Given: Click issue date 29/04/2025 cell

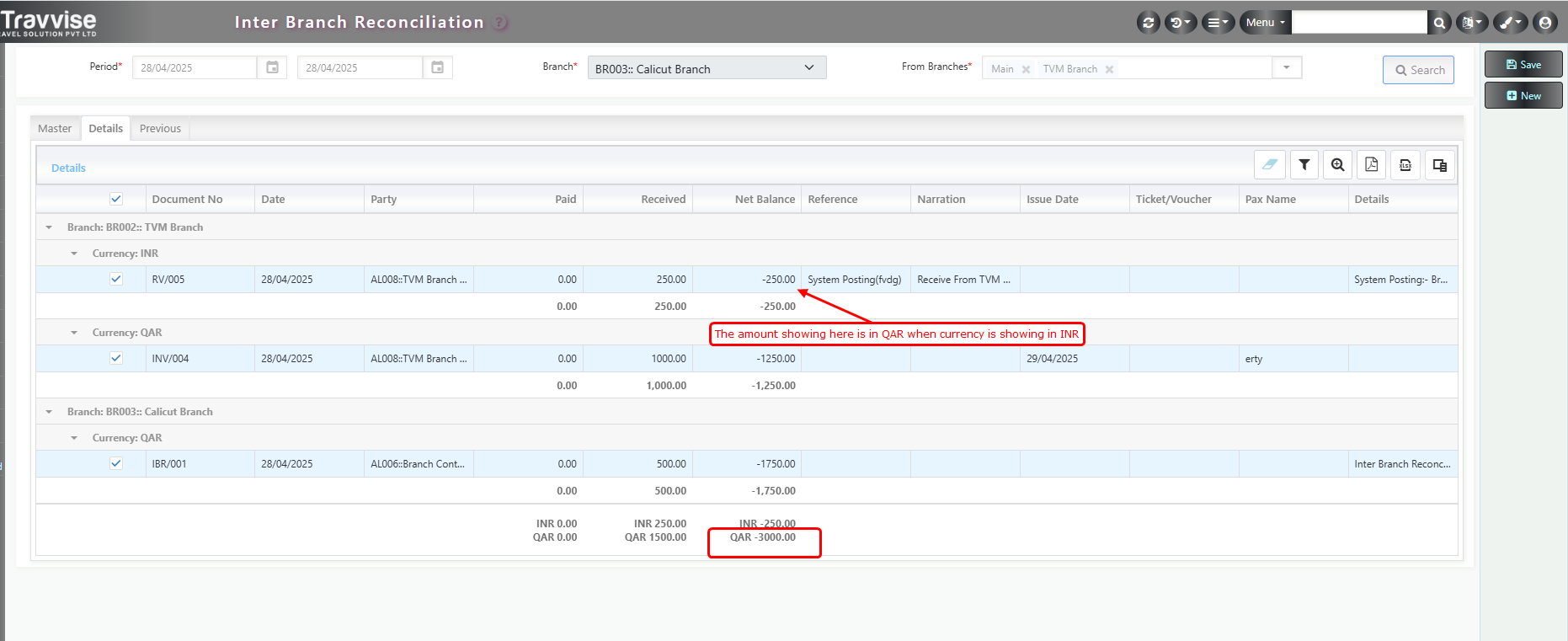Looking at the screenshot, I should pos(1075,358).
